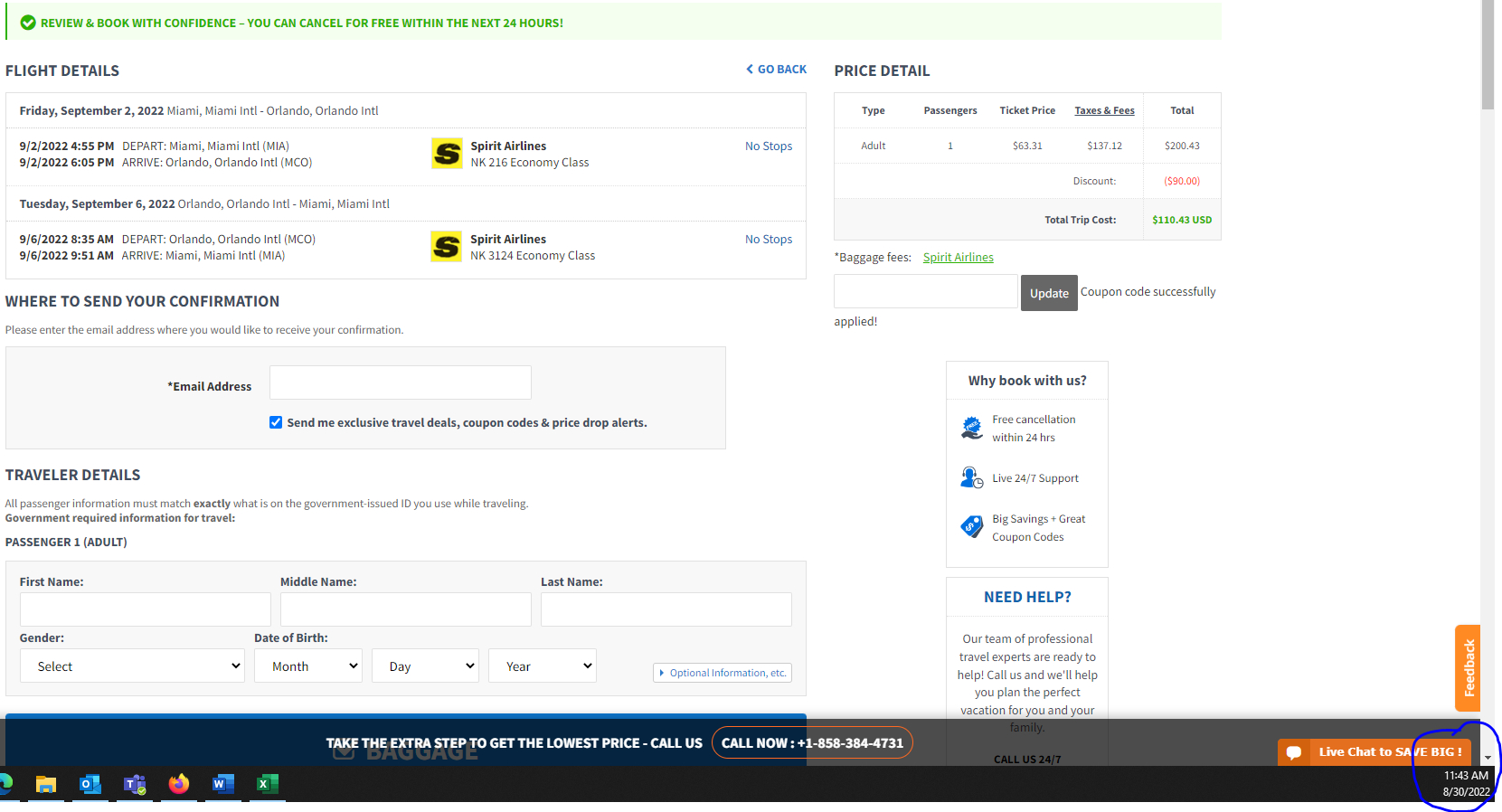Viewport: 1502px width, 812px height.
Task: Click the chat bubble icon in Live Chat bar
Action: point(1294,752)
